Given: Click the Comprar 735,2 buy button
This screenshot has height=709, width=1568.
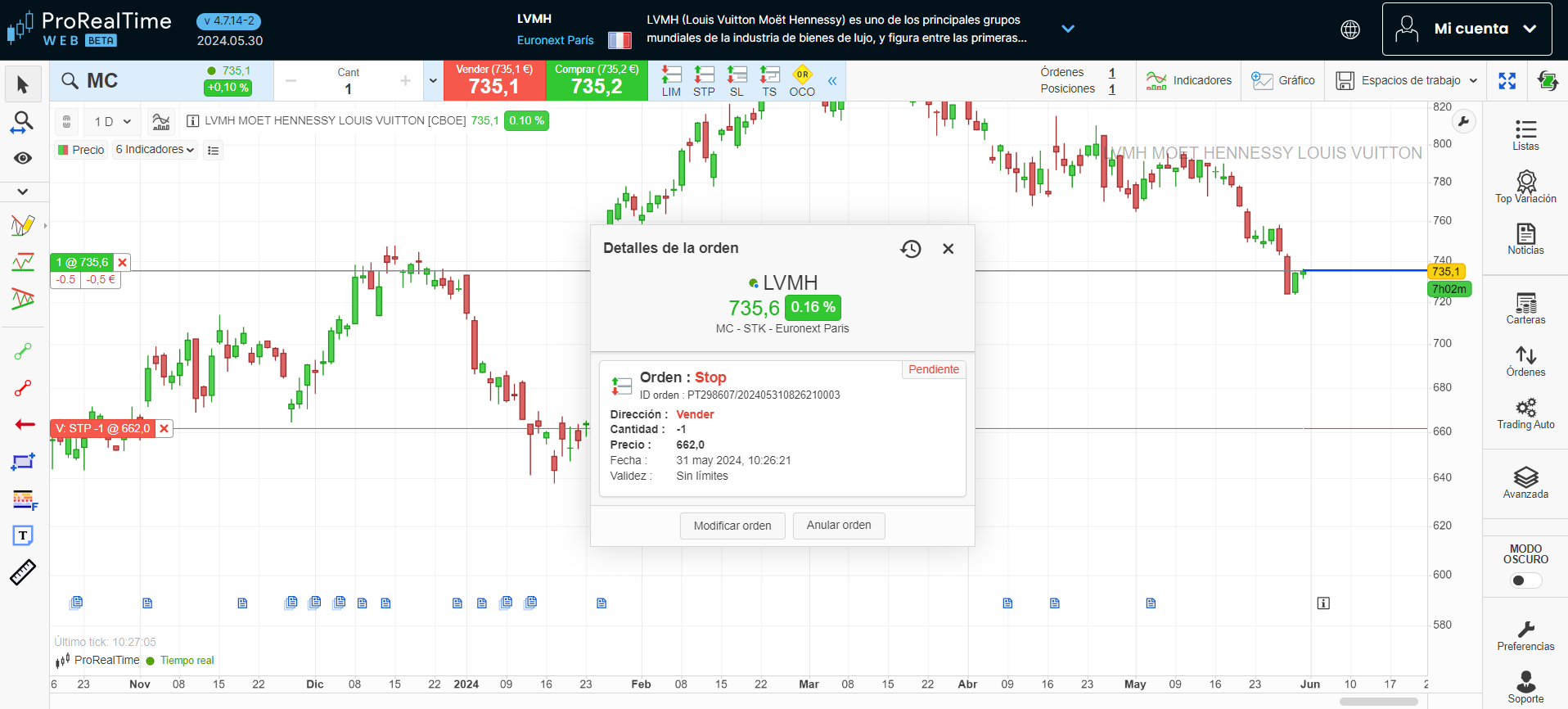Looking at the screenshot, I should coord(597,80).
